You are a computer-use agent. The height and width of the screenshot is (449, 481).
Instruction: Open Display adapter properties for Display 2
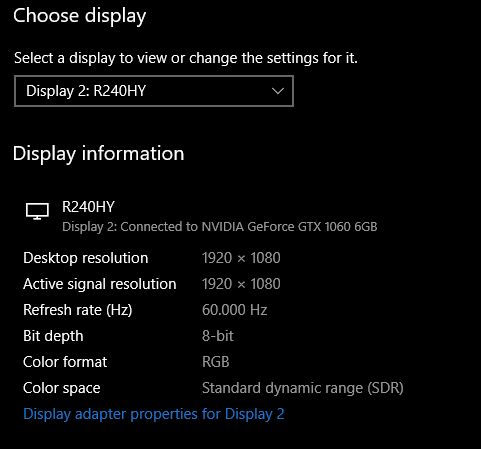154,414
